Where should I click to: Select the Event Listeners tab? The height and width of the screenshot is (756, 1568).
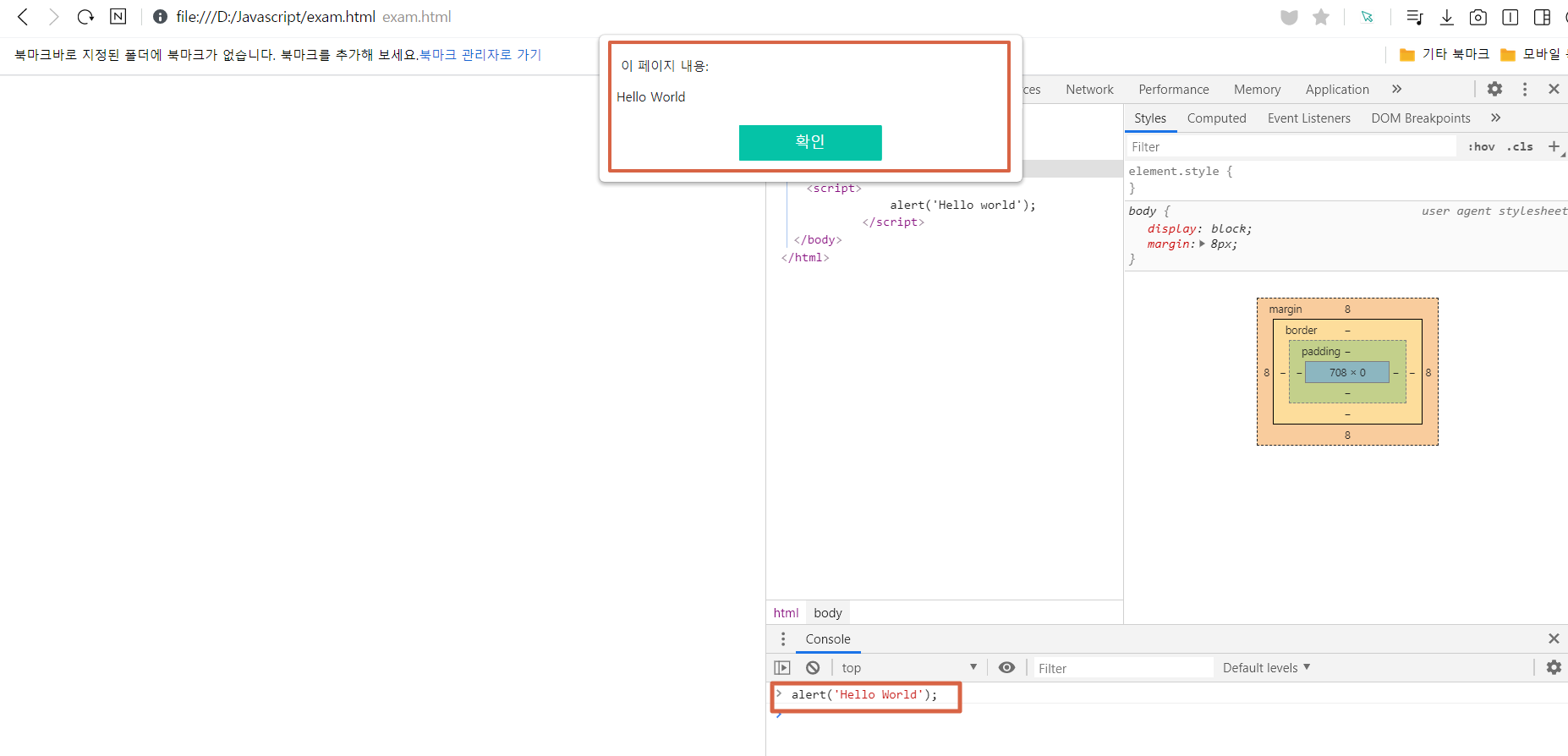1308,118
